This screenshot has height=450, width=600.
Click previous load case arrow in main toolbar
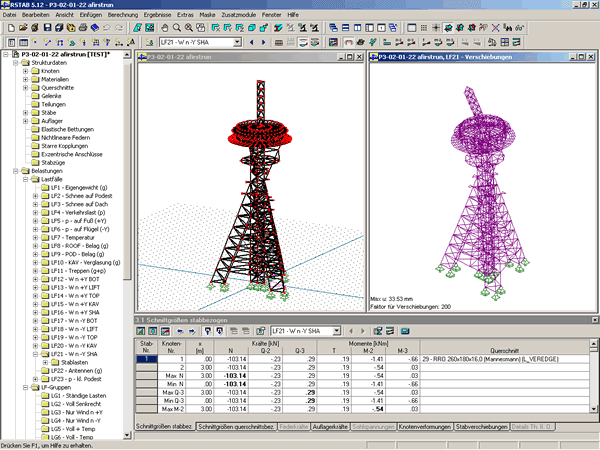pyautogui.click(x=251, y=43)
